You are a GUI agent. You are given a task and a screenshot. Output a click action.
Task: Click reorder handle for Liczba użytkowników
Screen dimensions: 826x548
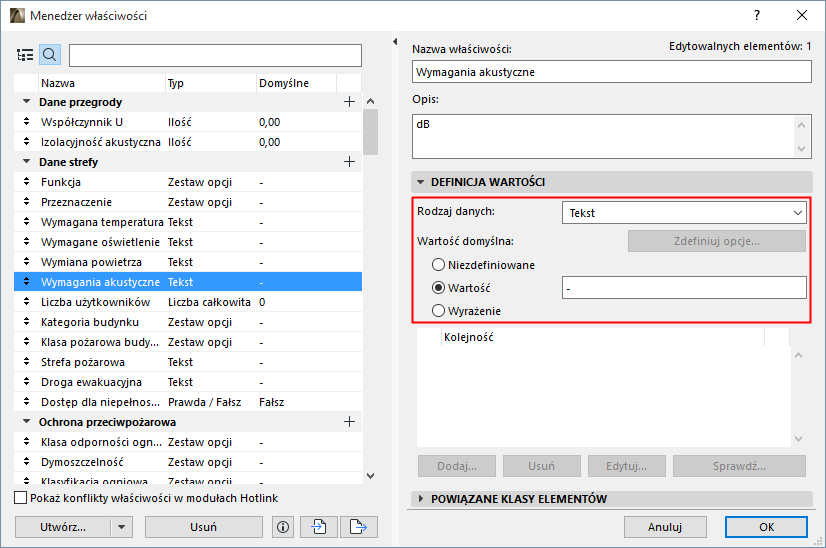click(x=26, y=302)
